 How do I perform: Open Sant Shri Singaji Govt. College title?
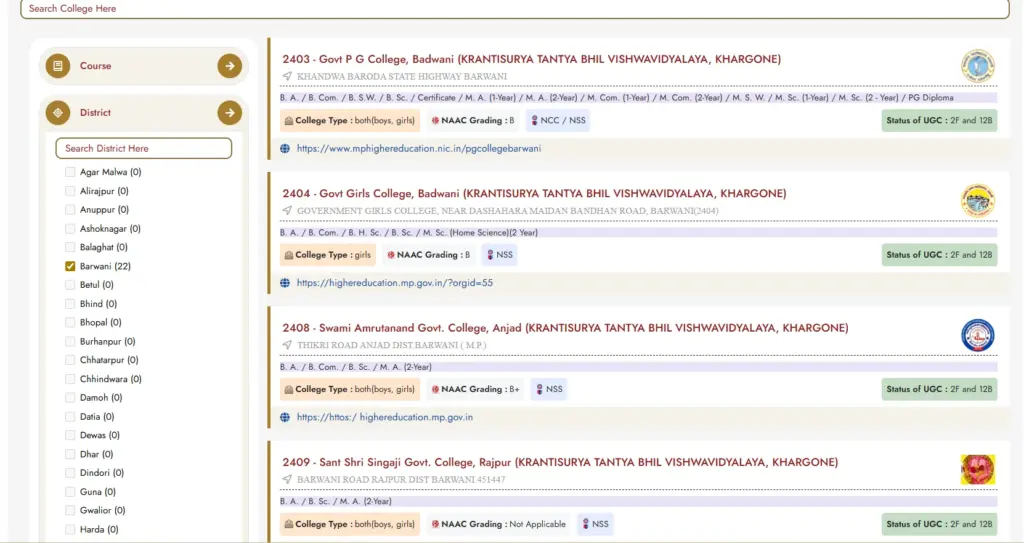click(x=560, y=462)
